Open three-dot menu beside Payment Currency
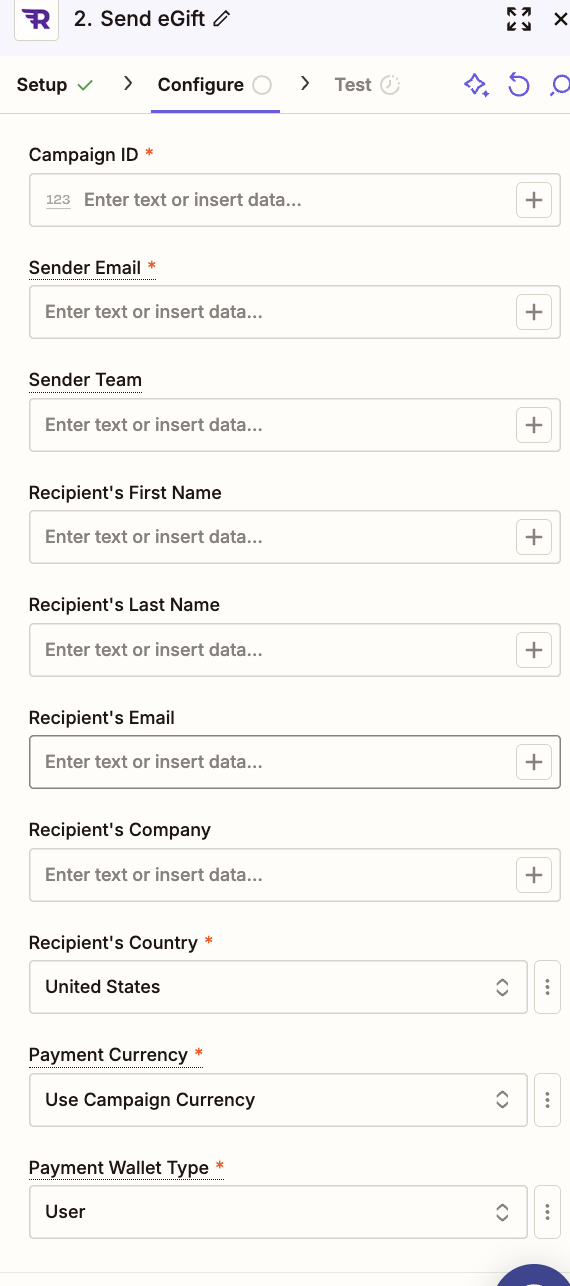The image size is (570, 1286). click(547, 1100)
